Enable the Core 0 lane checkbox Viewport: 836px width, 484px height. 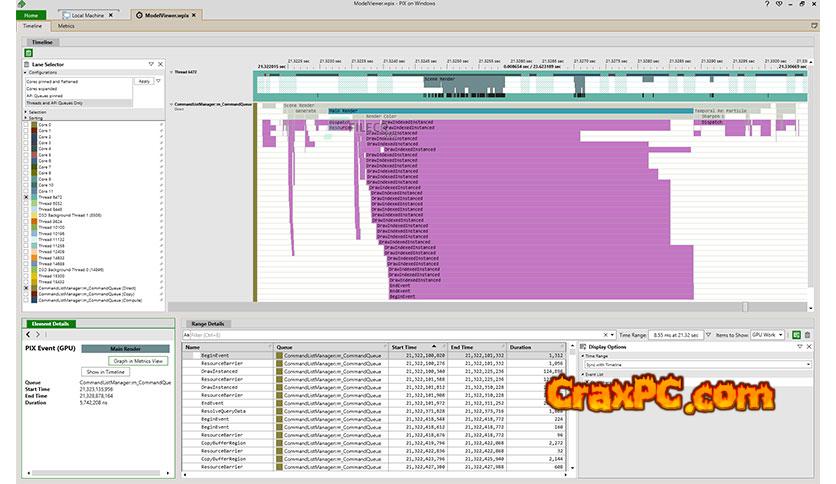point(26,125)
